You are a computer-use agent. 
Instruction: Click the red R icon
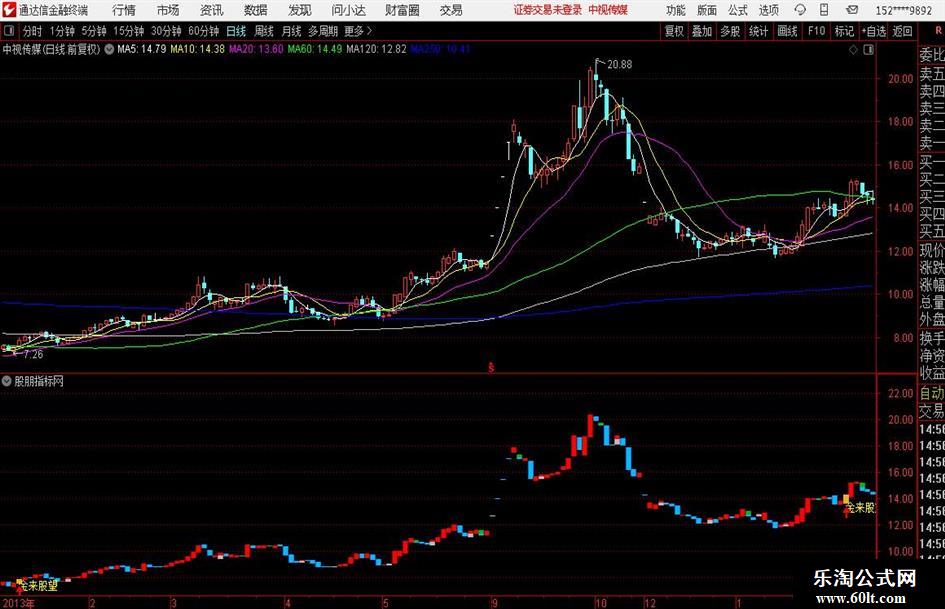[938, 30]
